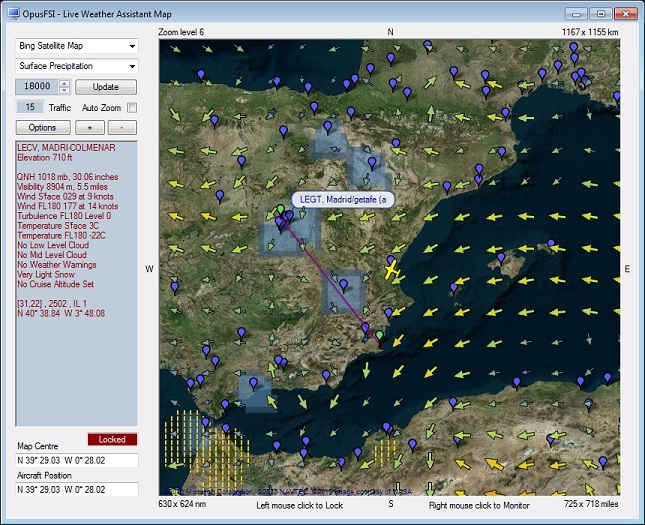
Task: Click weather station pin on Ibiza island
Action: coord(453,288)
